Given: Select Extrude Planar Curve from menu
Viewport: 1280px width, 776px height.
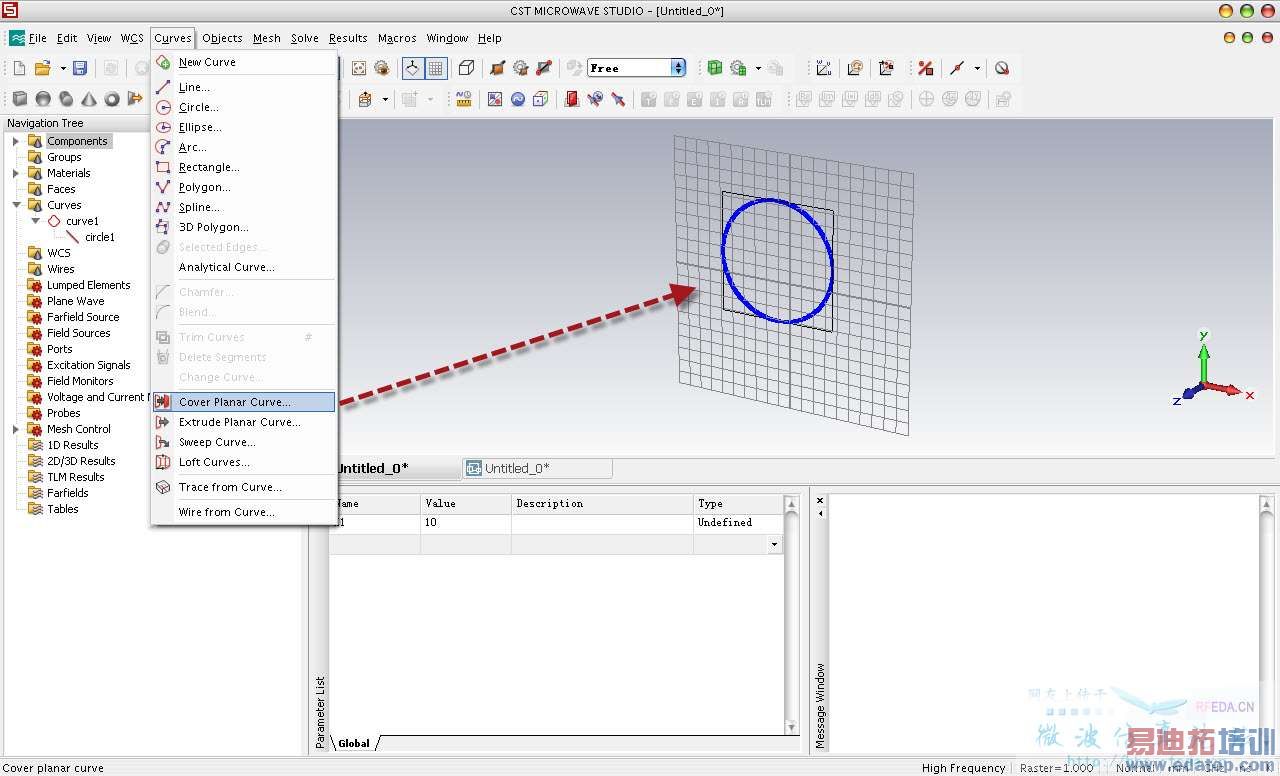Looking at the screenshot, I should point(239,422).
